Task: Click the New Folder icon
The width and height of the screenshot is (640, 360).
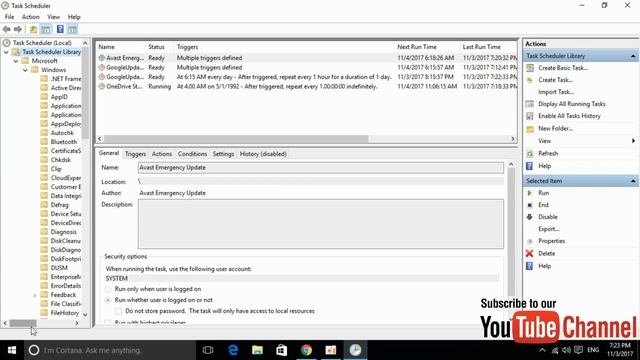Action: point(530,129)
